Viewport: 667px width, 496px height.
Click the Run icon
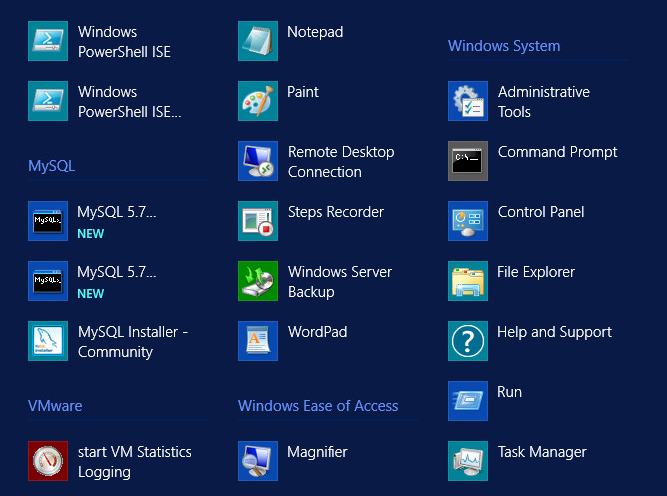coord(468,401)
